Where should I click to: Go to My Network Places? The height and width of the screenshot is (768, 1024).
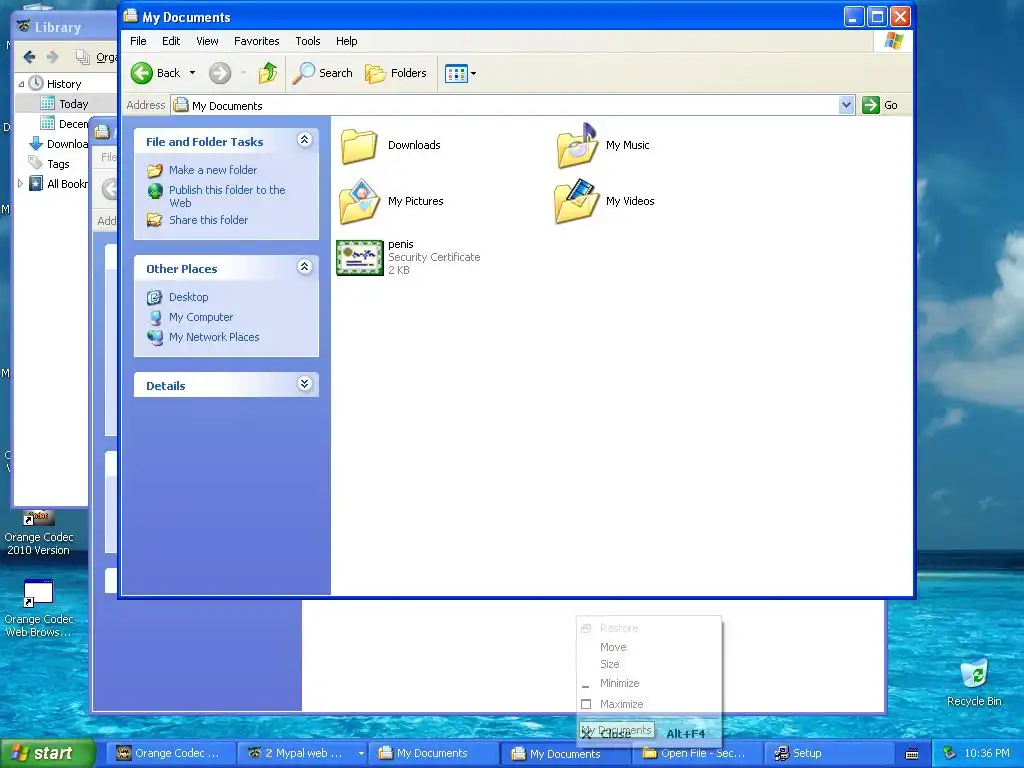tap(214, 337)
